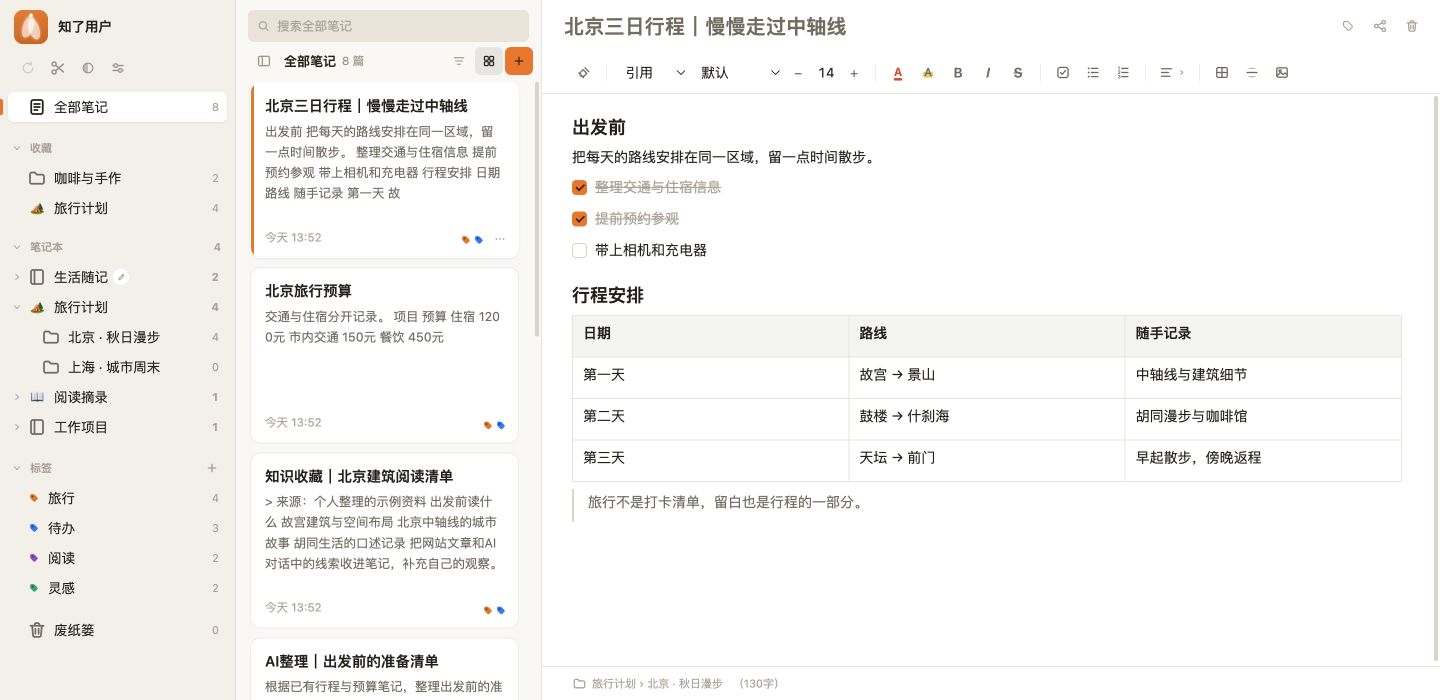Uncheck 提前预约参观 checkbox

pos(579,219)
